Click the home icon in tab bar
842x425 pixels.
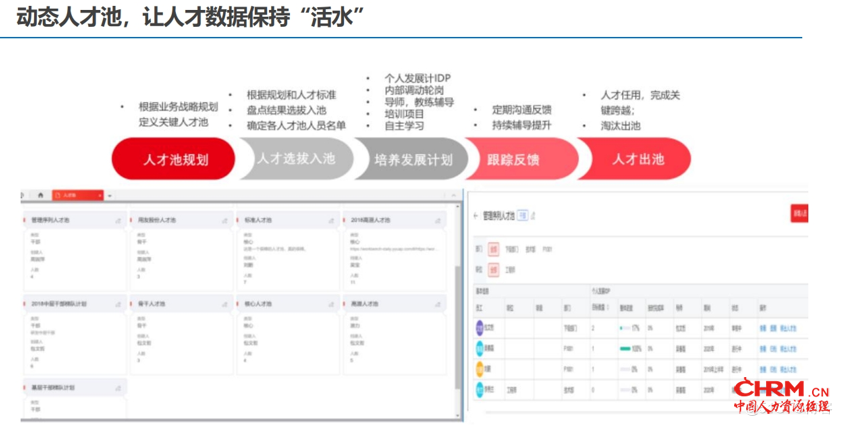click(40, 195)
